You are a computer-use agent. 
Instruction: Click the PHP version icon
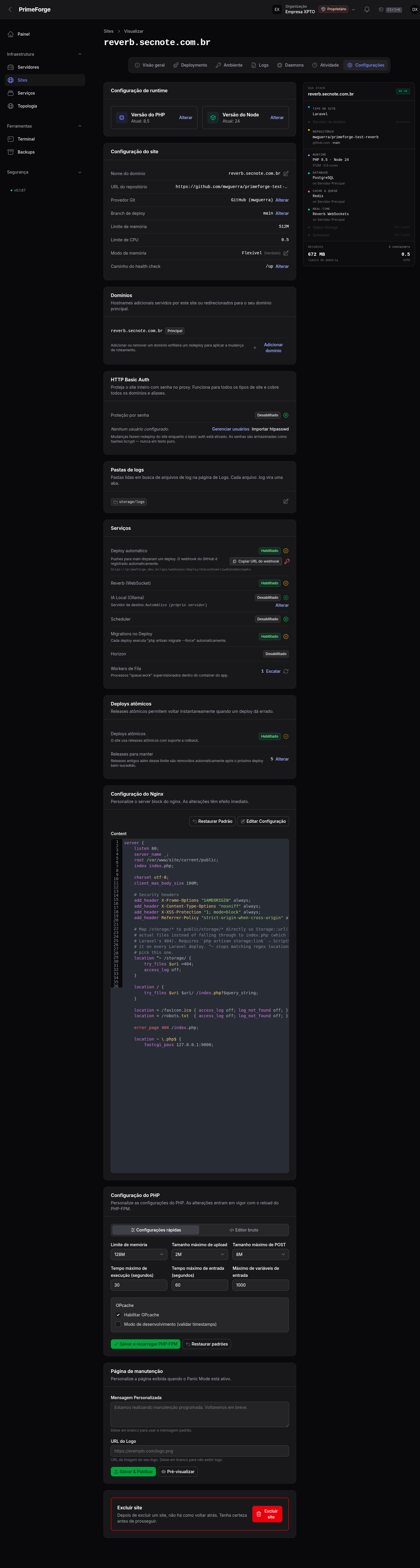pyautogui.click(x=122, y=118)
